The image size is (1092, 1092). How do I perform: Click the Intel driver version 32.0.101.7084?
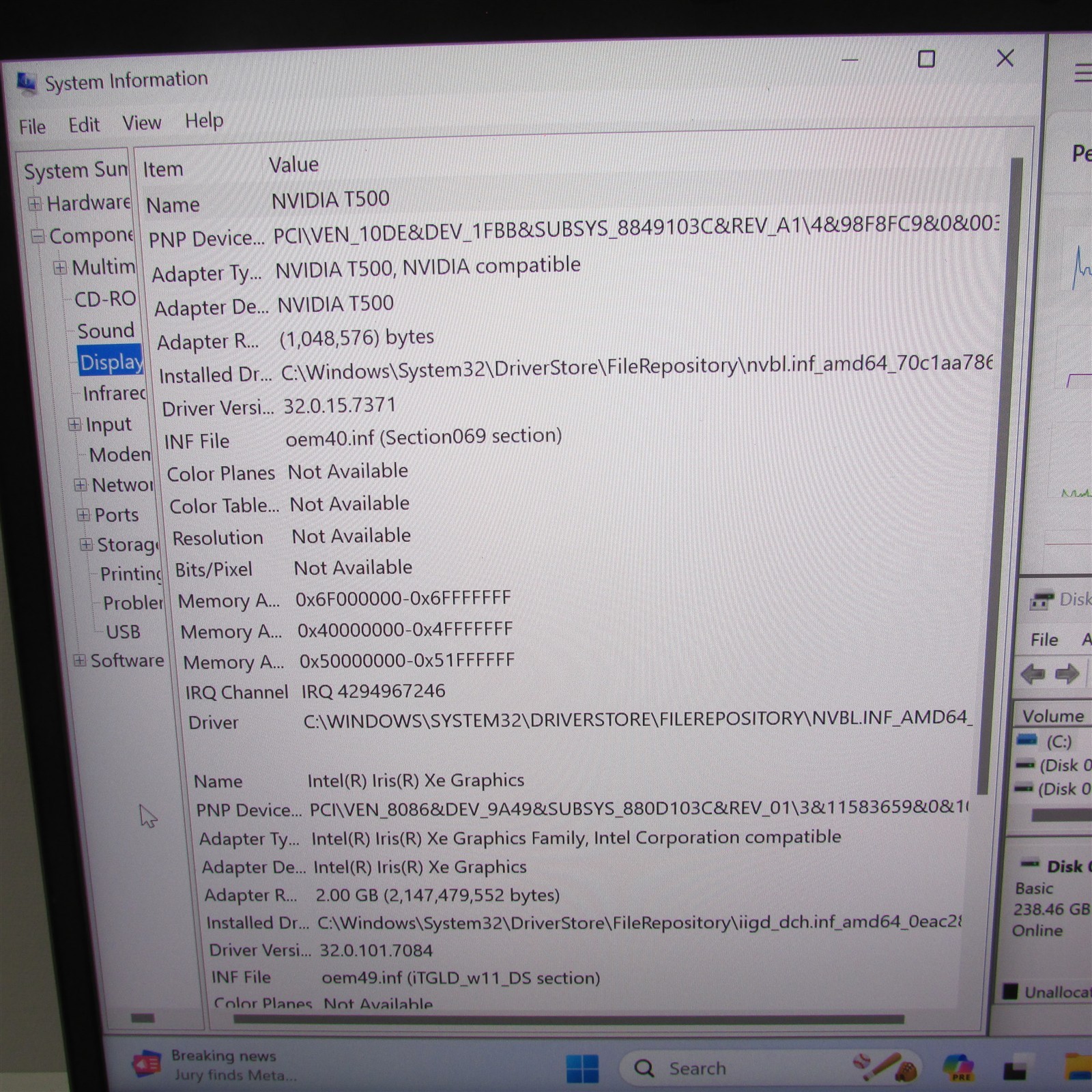pos(376,950)
